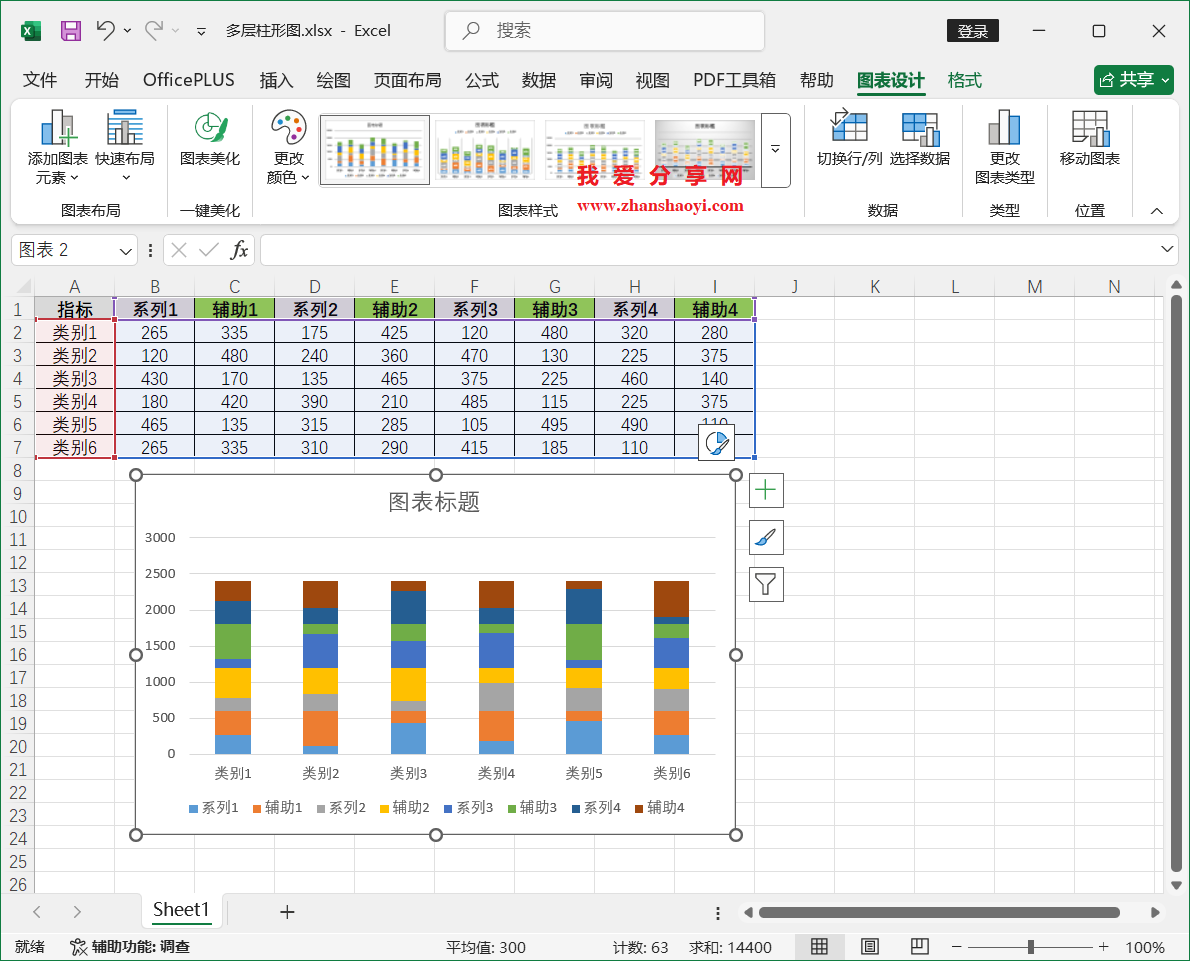
Task: Click the cancel X in formula bar
Action: click(179, 250)
